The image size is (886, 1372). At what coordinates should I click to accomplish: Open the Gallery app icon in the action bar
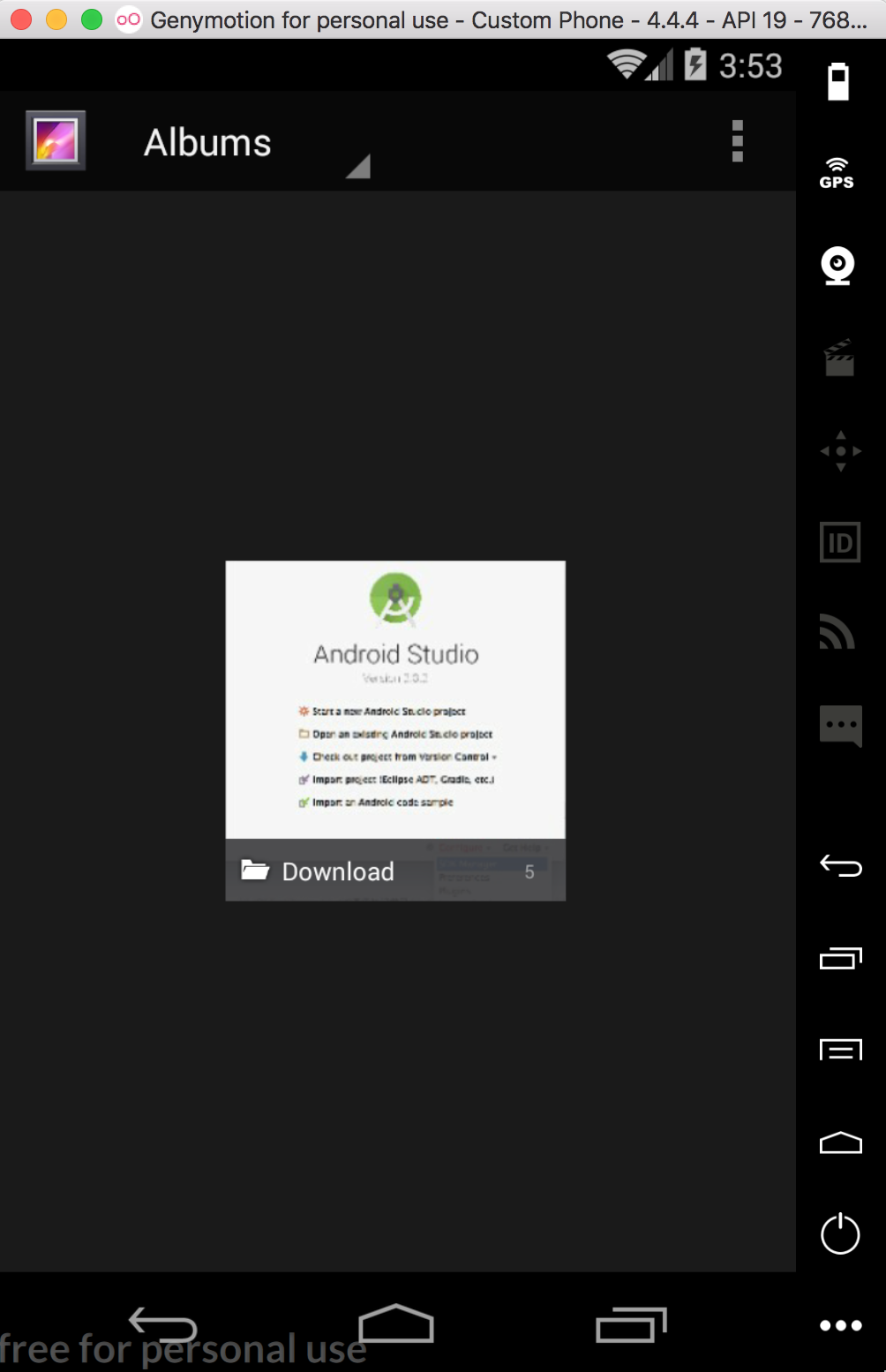click(56, 140)
